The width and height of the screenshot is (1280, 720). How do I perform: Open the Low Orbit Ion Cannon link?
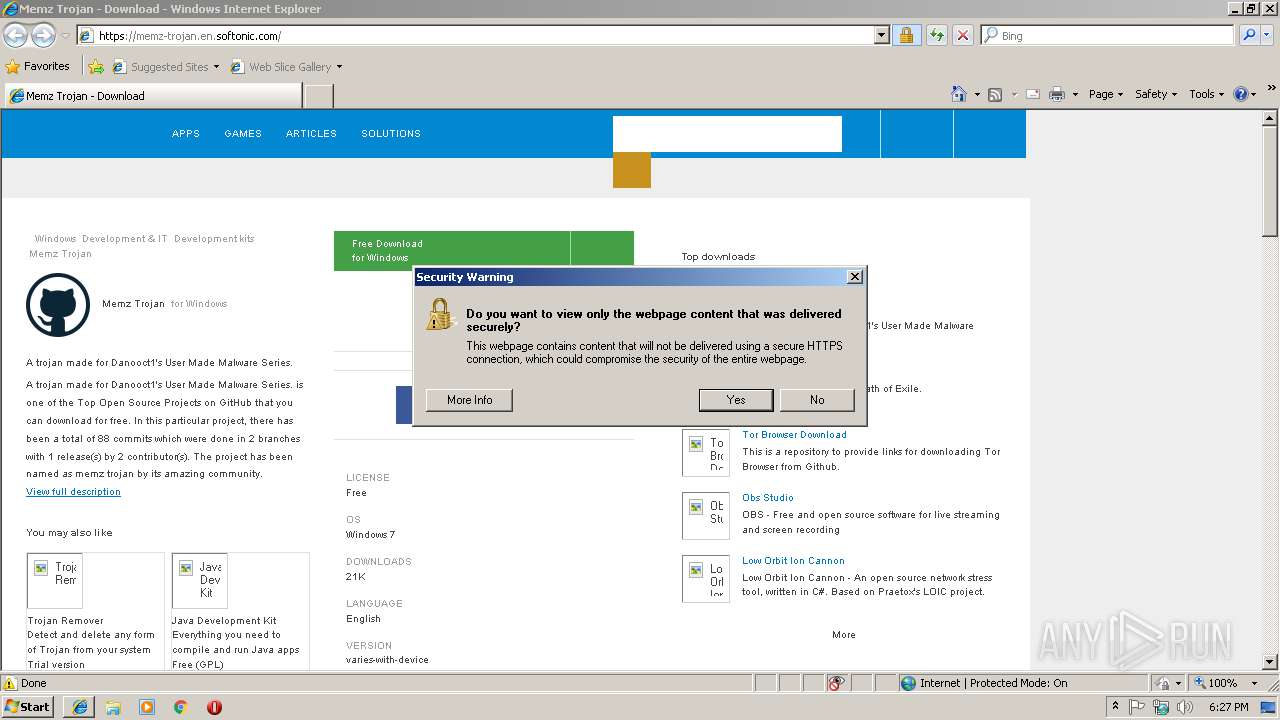[793, 561]
